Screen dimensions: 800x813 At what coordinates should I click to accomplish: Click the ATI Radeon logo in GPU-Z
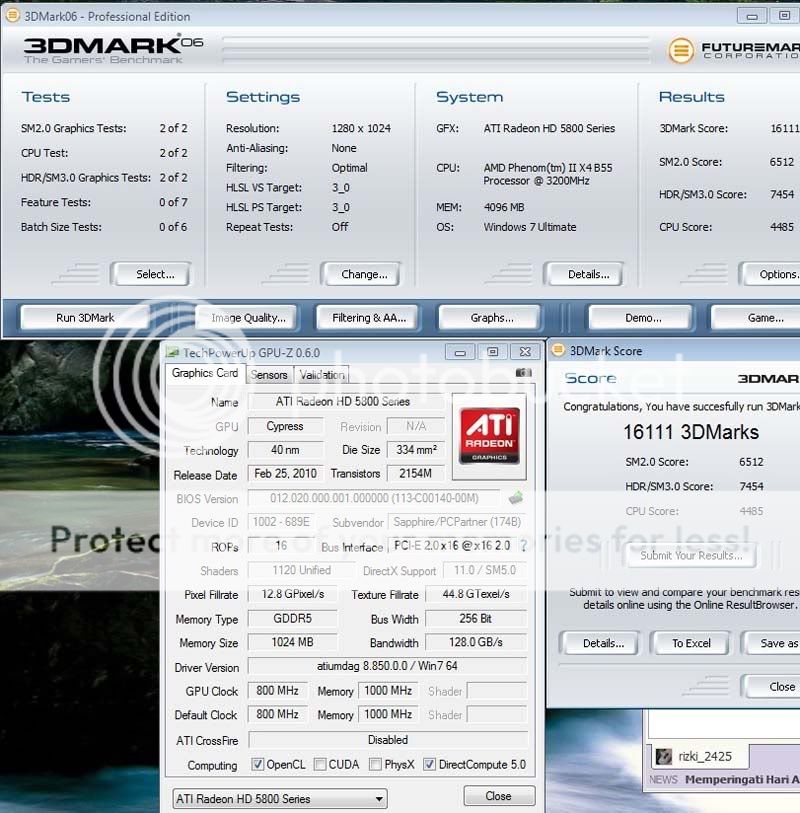click(489, 436)
